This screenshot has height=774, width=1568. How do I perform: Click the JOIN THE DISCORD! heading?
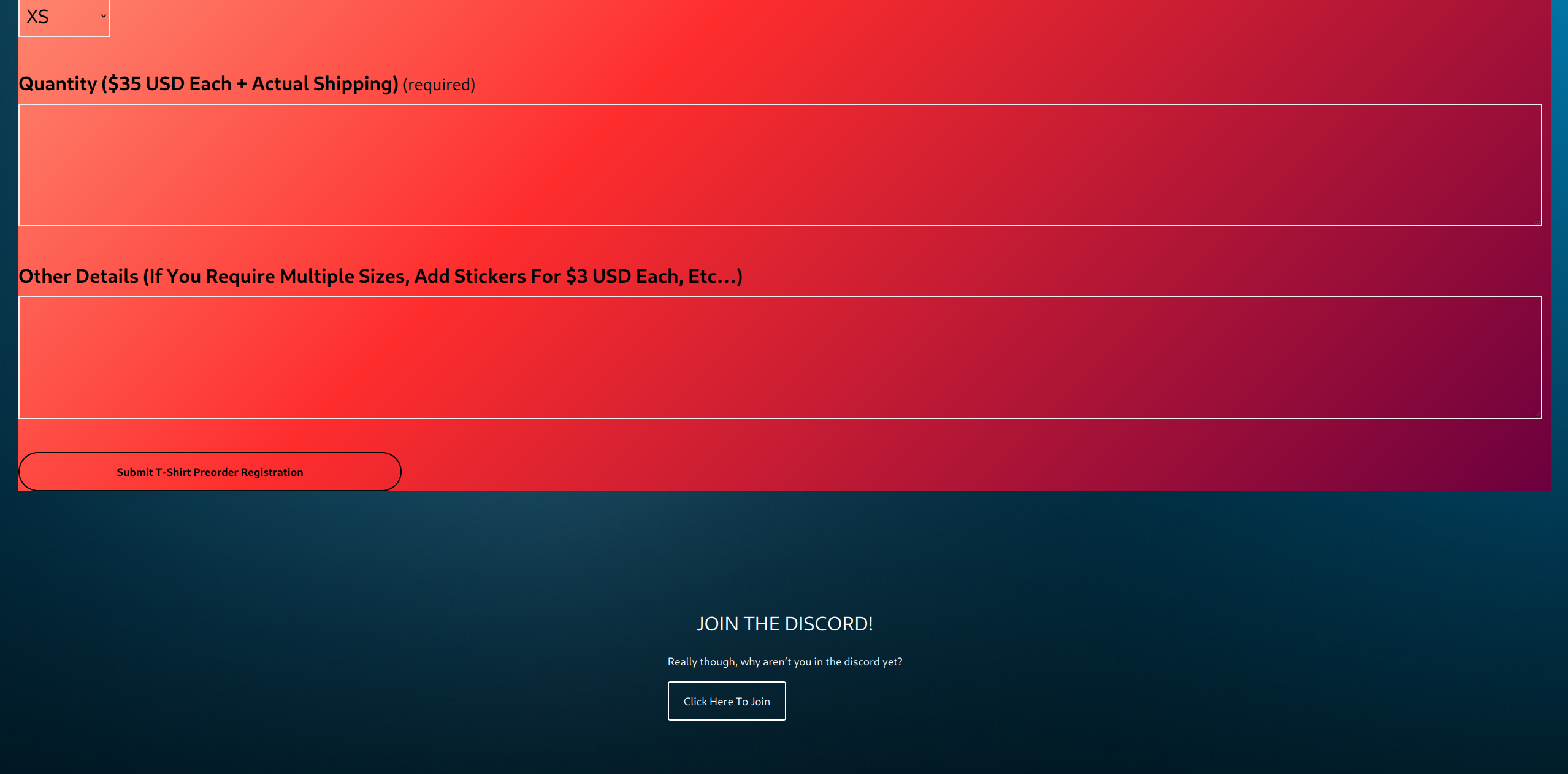[x=784, y=624]
